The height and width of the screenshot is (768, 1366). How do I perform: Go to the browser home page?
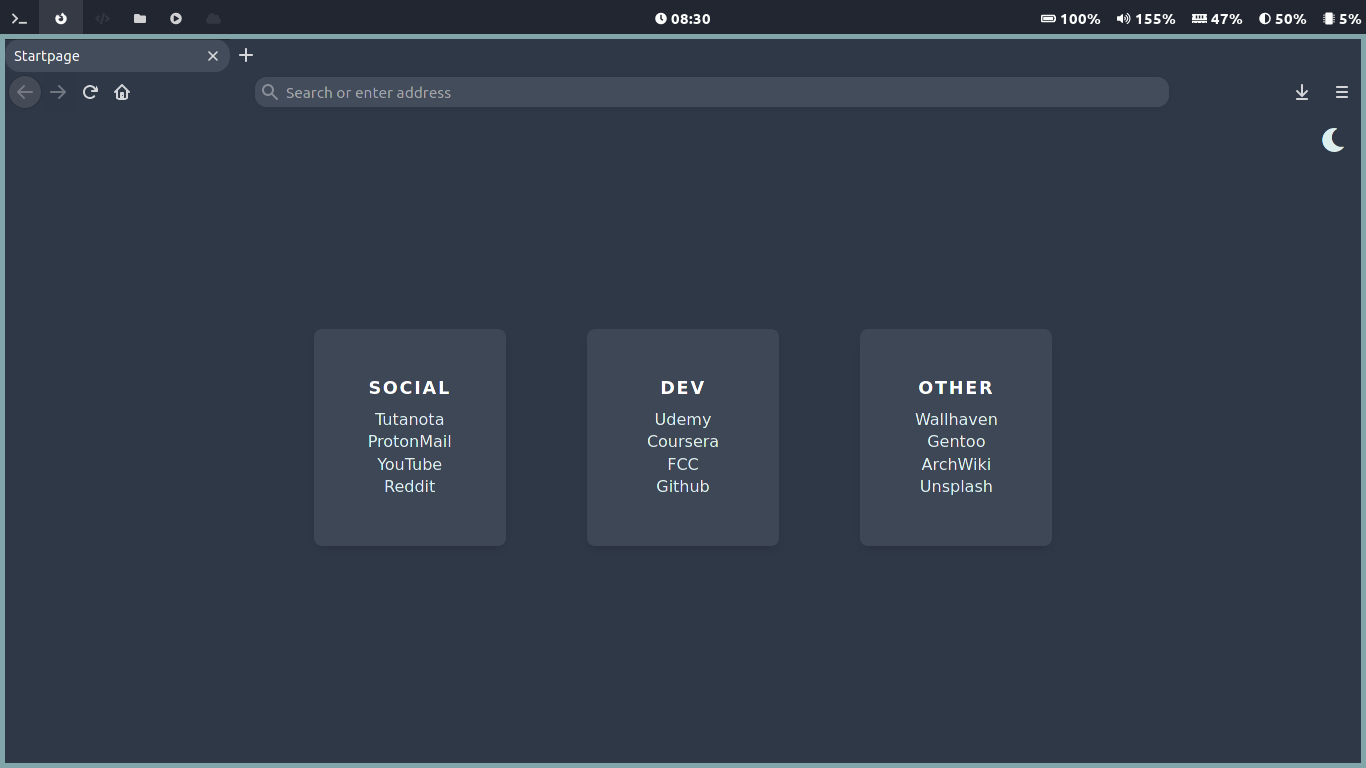point(122,92)
